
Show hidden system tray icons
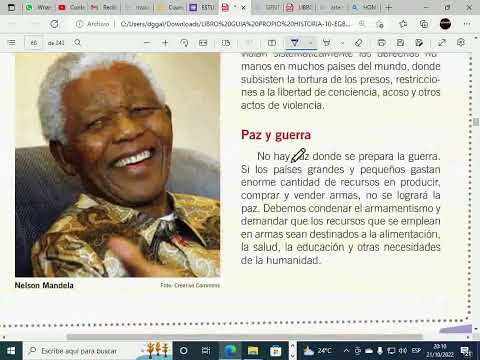tap(346, 351)
